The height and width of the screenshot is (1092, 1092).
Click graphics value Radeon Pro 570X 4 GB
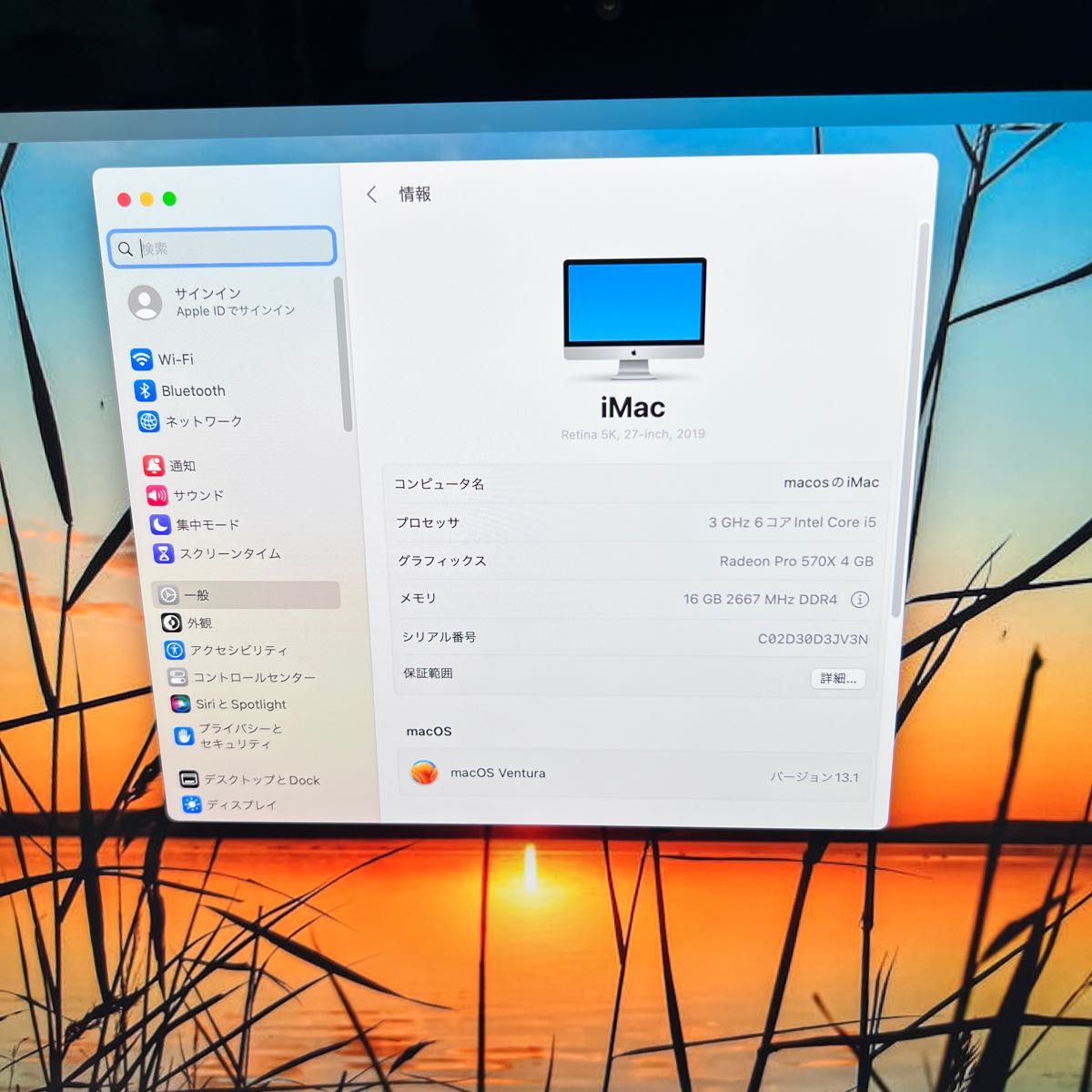(x=796, y=561)
